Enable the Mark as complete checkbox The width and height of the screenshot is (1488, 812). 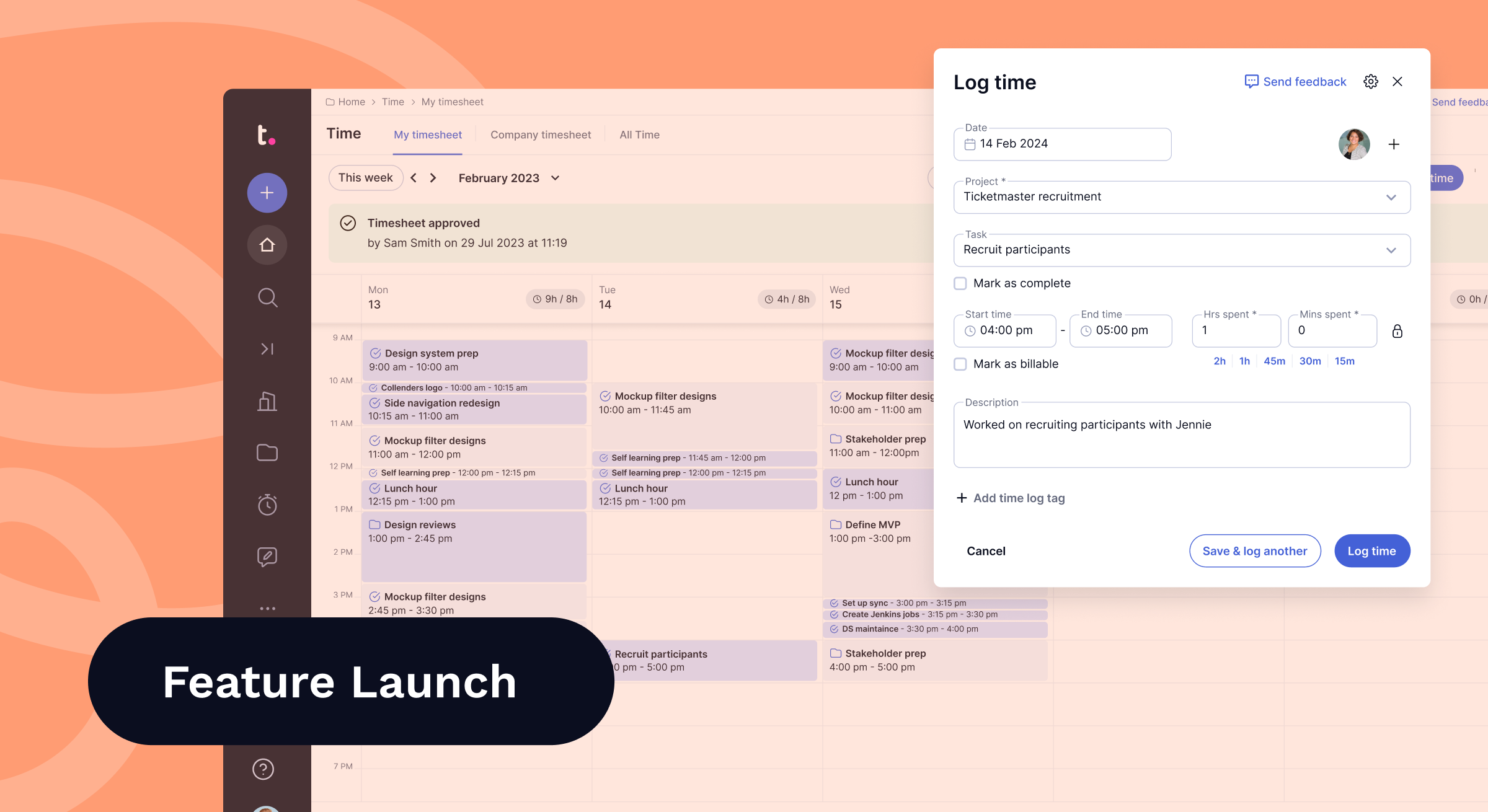(x=960, y=283)
